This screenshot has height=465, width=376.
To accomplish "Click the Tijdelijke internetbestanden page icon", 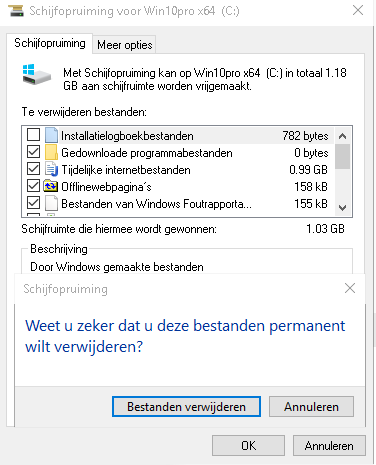I will (51, 169).
